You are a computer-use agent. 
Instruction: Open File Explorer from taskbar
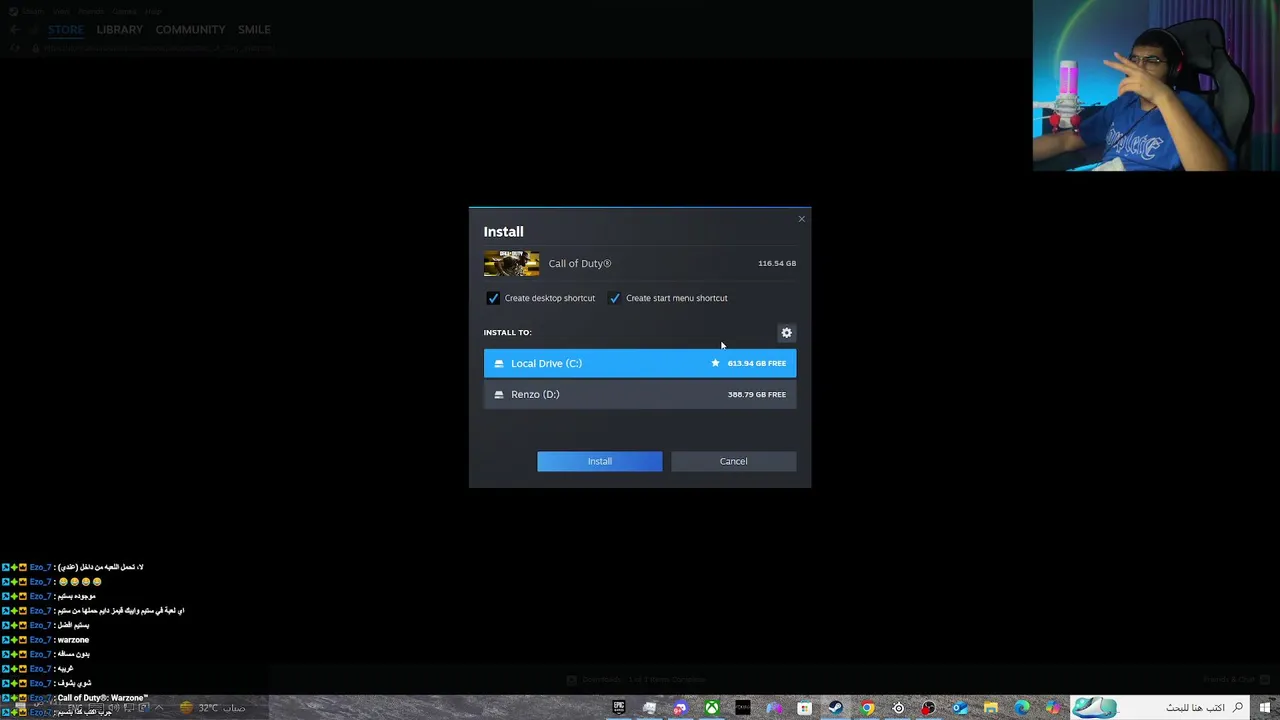click(991, 708)
